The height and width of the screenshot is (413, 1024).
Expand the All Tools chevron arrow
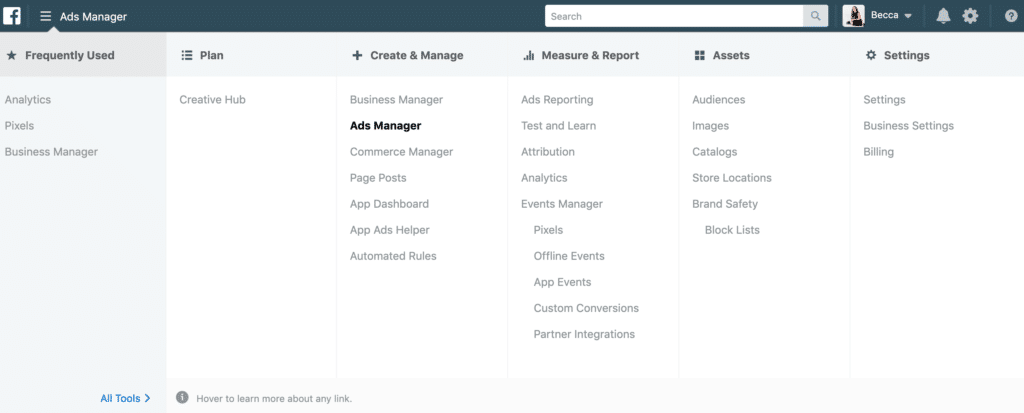pyautogui.click(x=148, y=398)
